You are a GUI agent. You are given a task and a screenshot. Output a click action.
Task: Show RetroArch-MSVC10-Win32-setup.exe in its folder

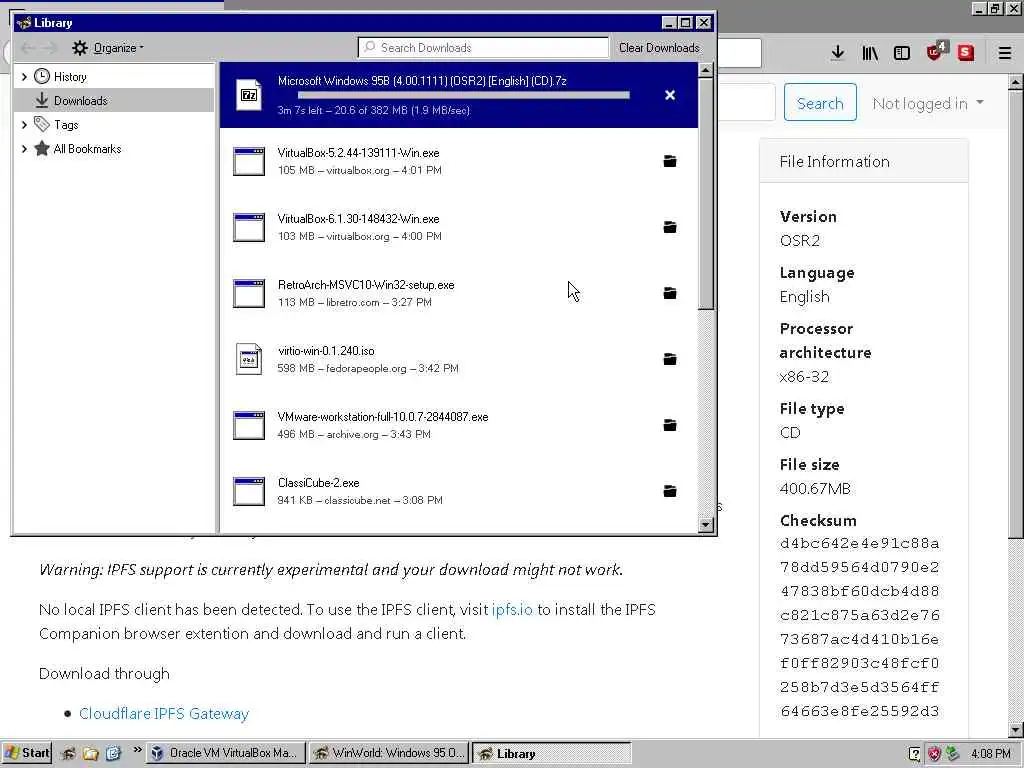click(669, 293)
